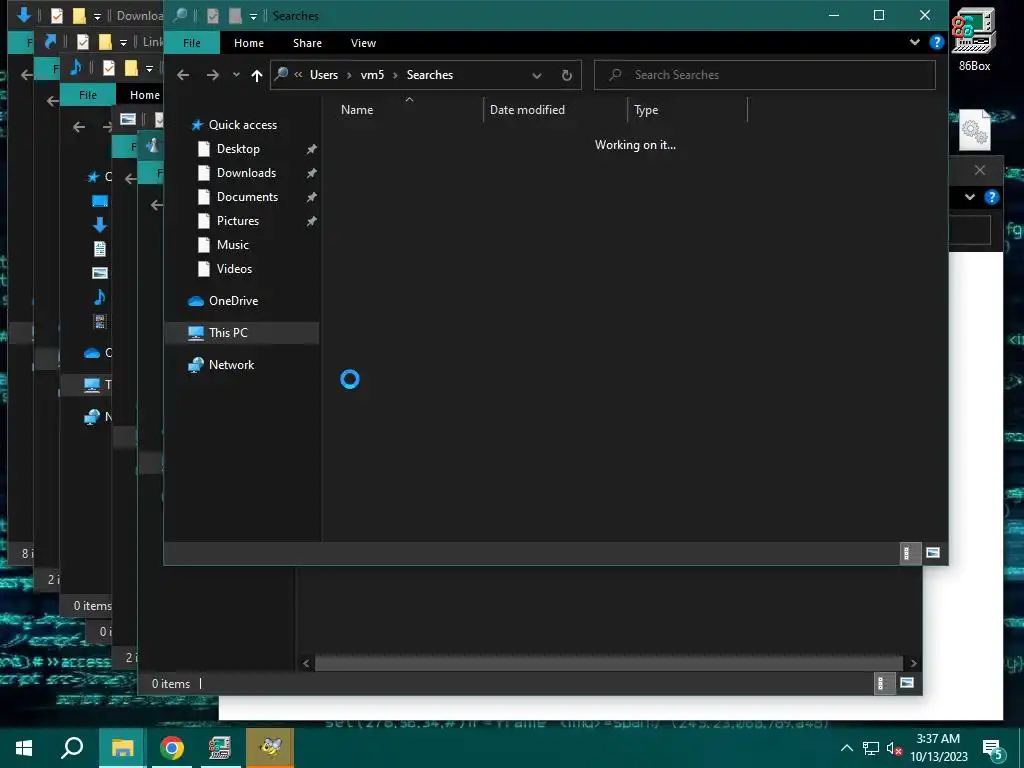Viewport: 1024px width, 768px height.
Task: Click the forward arrow in Searches window
Action: tap(212, 75)
